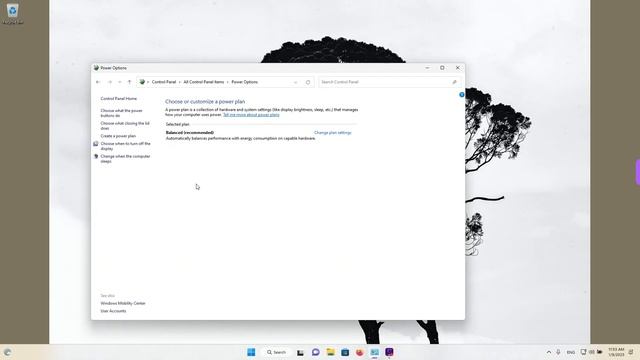Screen dimensions: 640x360
Task: Click the Balanced (recommended) plan name
Action: pos(189,133)
